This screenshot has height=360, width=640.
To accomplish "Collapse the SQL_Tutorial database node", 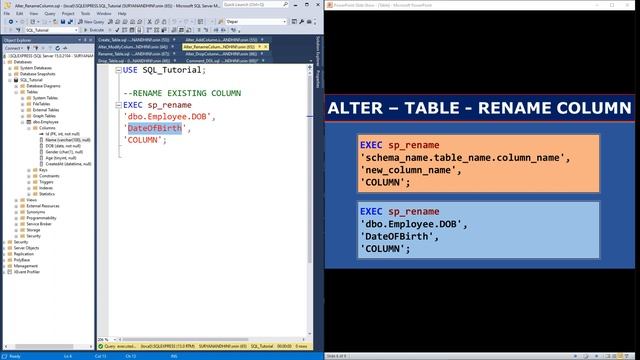I will coord(10,80).
